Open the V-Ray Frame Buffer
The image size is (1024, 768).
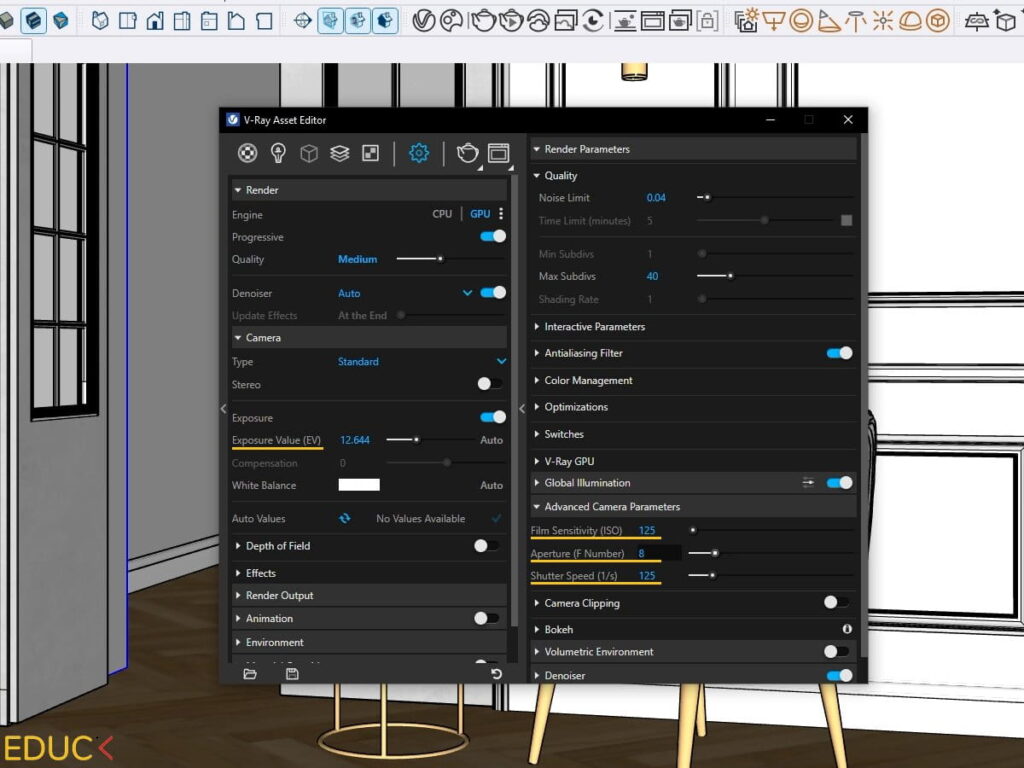(x=496, y=152)
